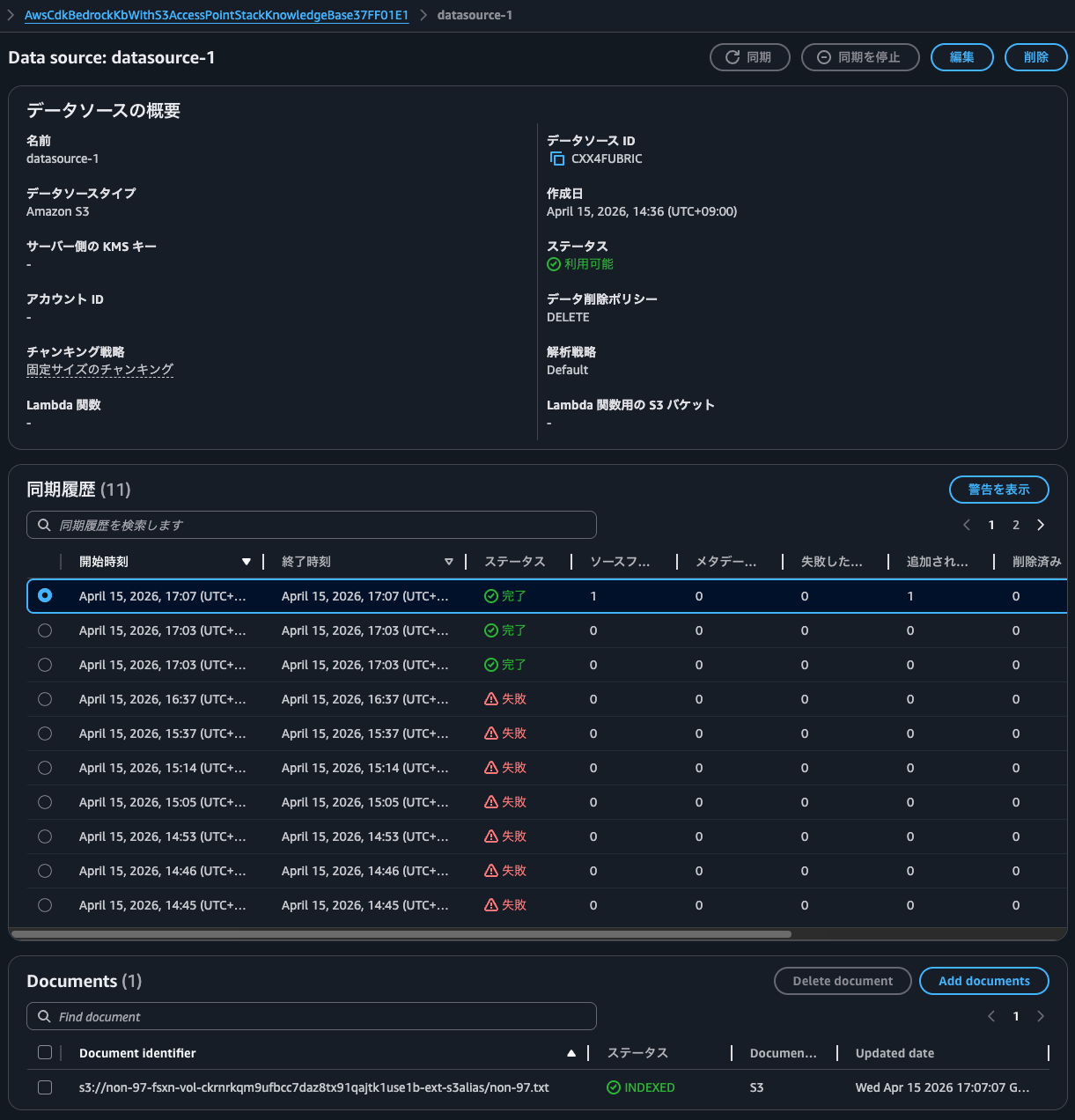
Task: Sort documents by Document identifier arrow
Action: (571, 1053)
